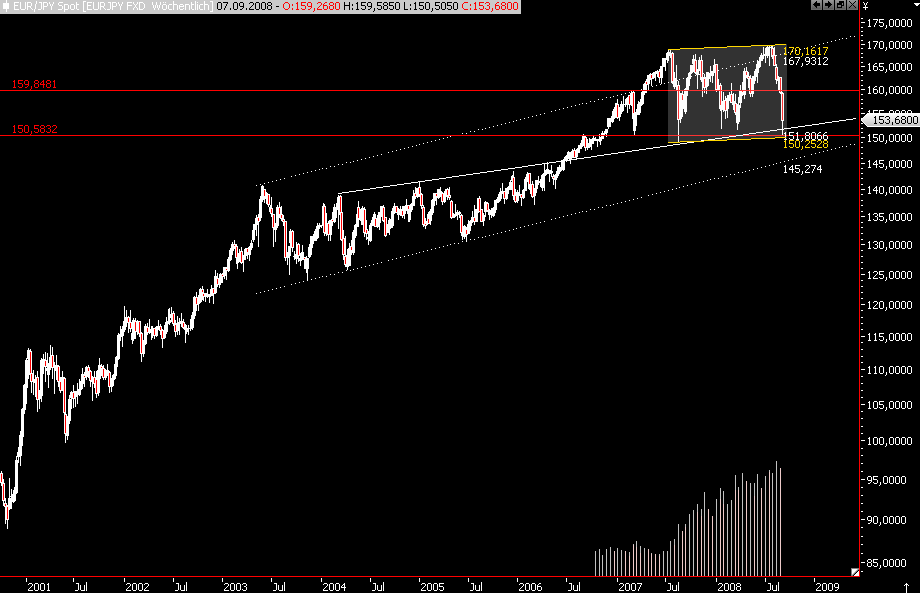920x593 pixels.
Task: Click the white 167,9312 trendline label
Action: click(x=806, y=61)
